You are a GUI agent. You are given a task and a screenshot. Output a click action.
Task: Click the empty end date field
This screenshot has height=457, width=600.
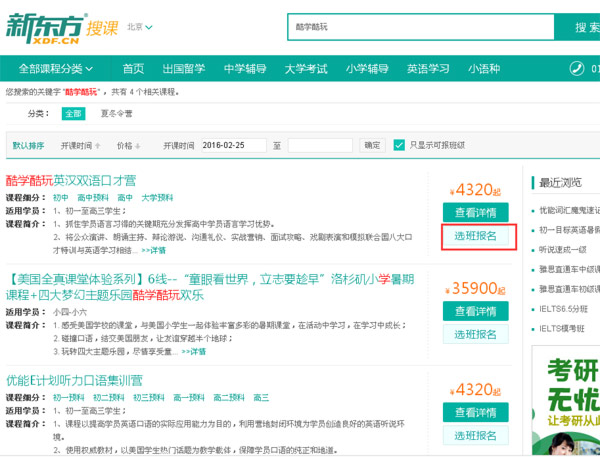point(320,145)
